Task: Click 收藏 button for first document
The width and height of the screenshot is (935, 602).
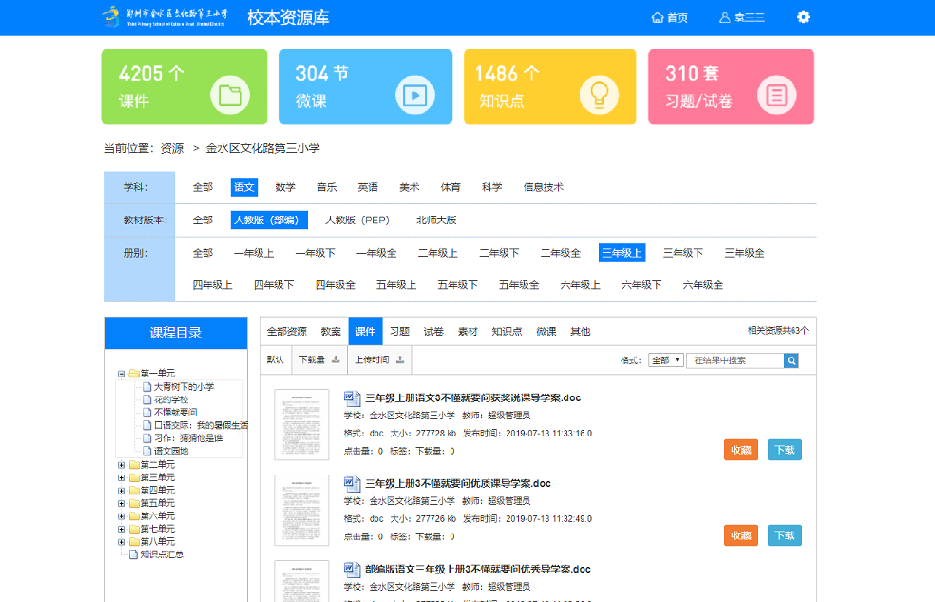Action: click(x=741, y=450)
